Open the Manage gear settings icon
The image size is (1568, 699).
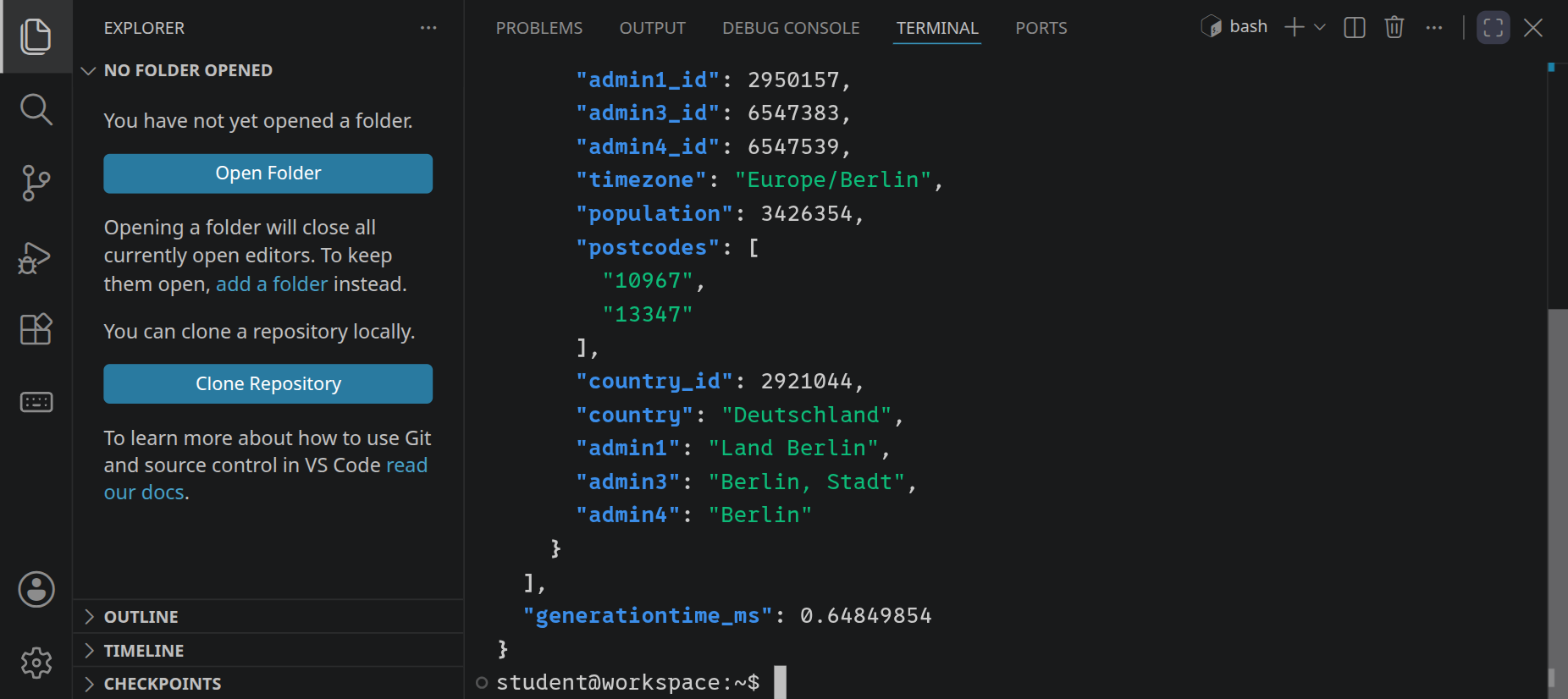pyautogui.click(x=36, y=663)
